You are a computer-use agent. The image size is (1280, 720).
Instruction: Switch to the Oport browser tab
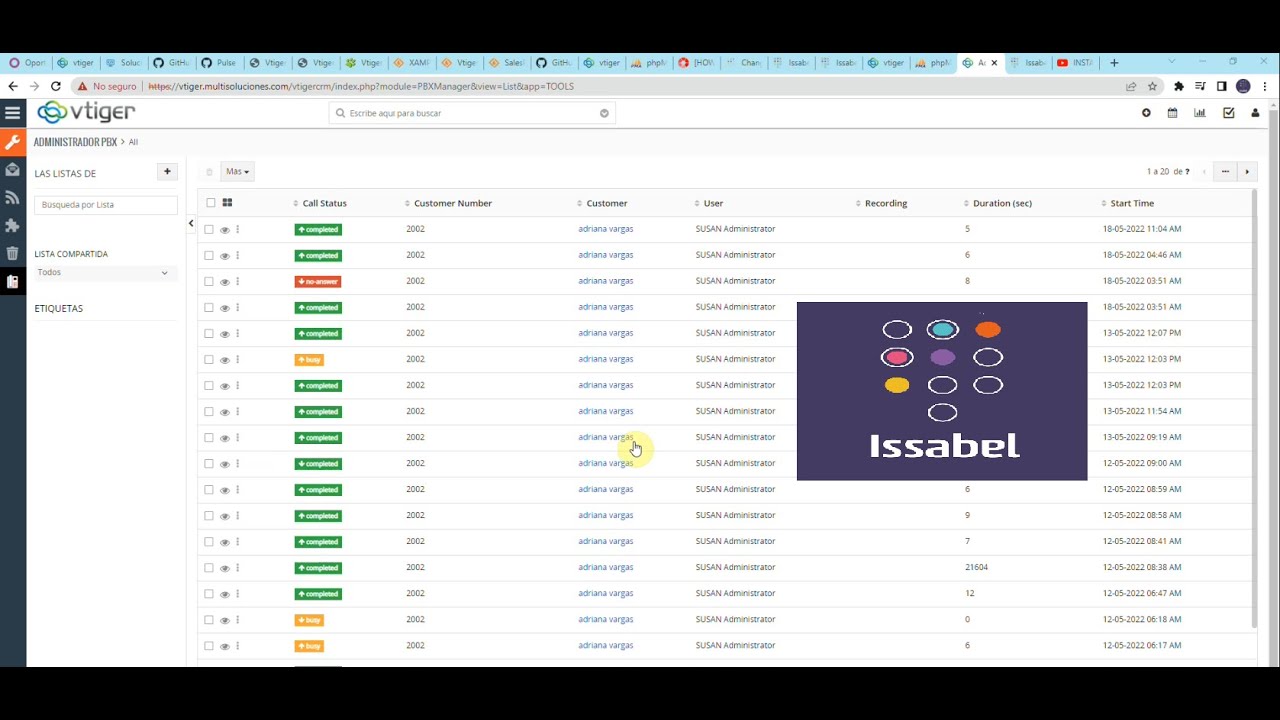click(x=29, y=63)
